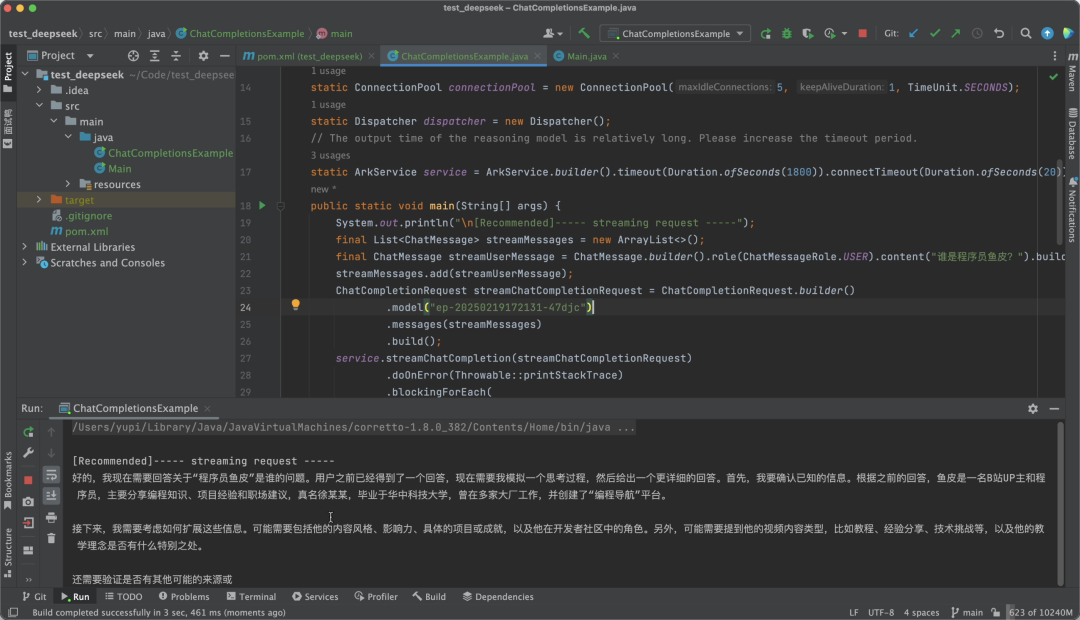Run main method via gutter arrow
Image resolution: width=1080 pixels, height=620 pixels.
pyautogui.click(x=262, y=205)
